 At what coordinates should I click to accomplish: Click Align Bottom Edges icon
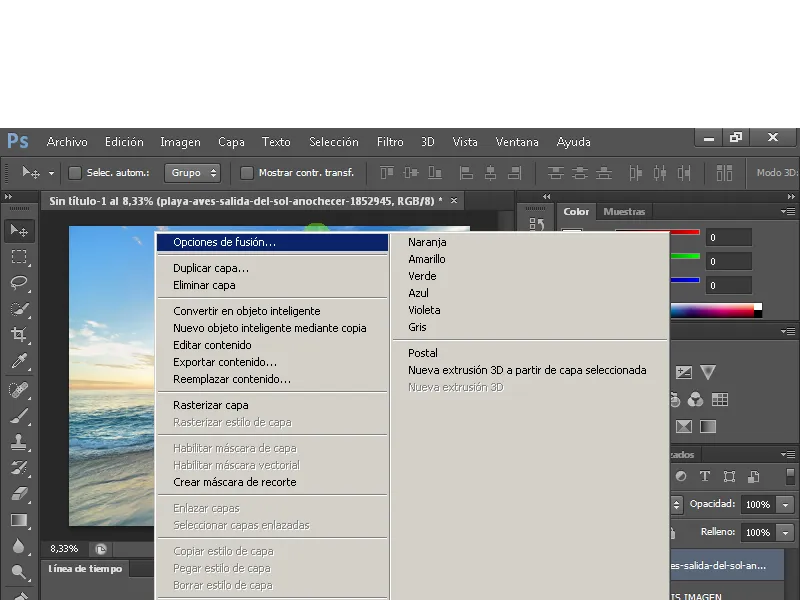tap(435, 173)
